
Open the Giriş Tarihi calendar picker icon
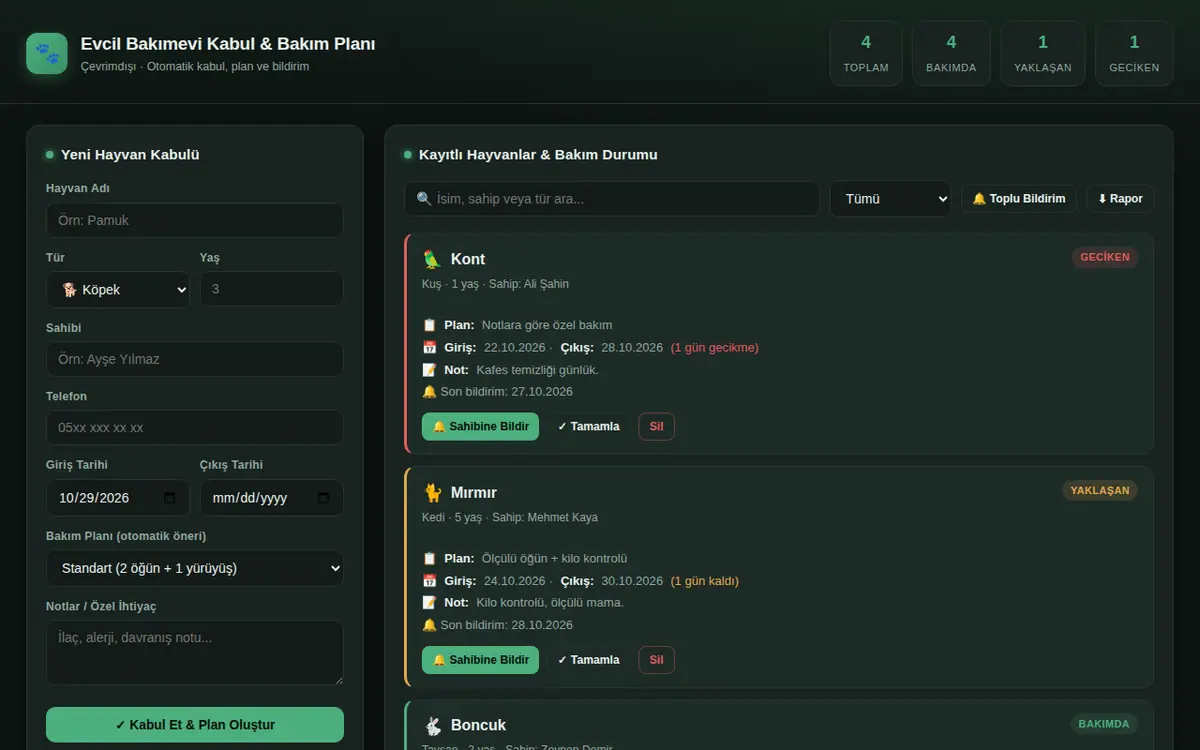[x=170, y=498]
